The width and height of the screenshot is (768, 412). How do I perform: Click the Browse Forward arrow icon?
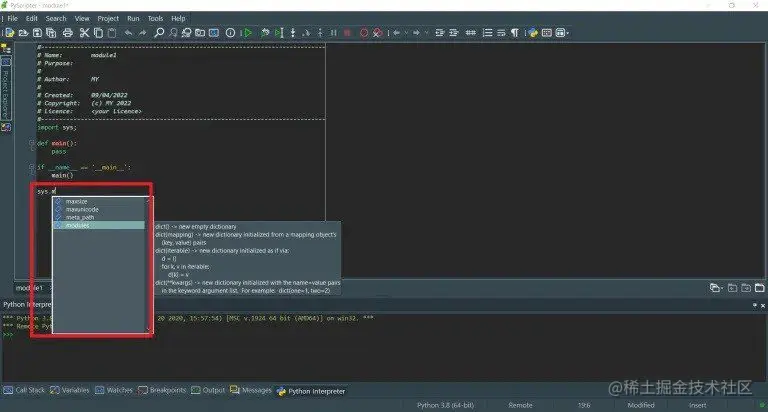pos(416,33)
